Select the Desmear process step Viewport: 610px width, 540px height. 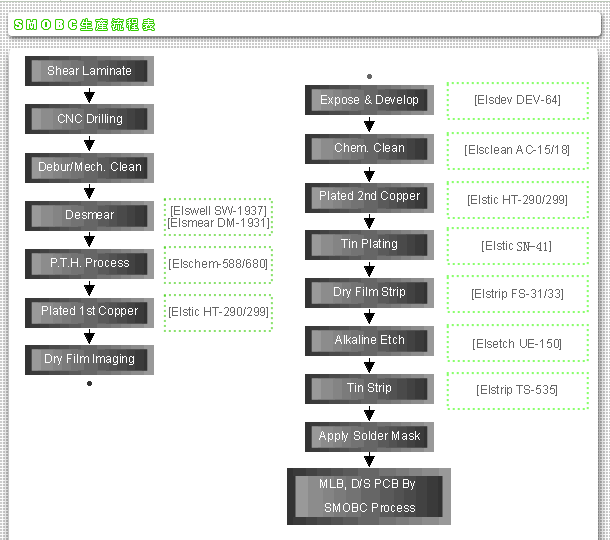point(89,215)
